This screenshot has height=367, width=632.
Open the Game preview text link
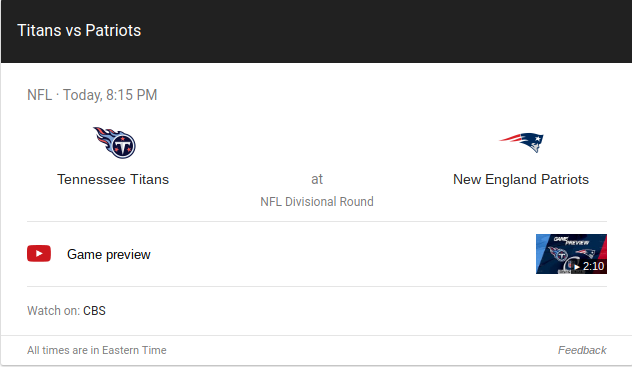pyautogui.click(x=108, y=255)
